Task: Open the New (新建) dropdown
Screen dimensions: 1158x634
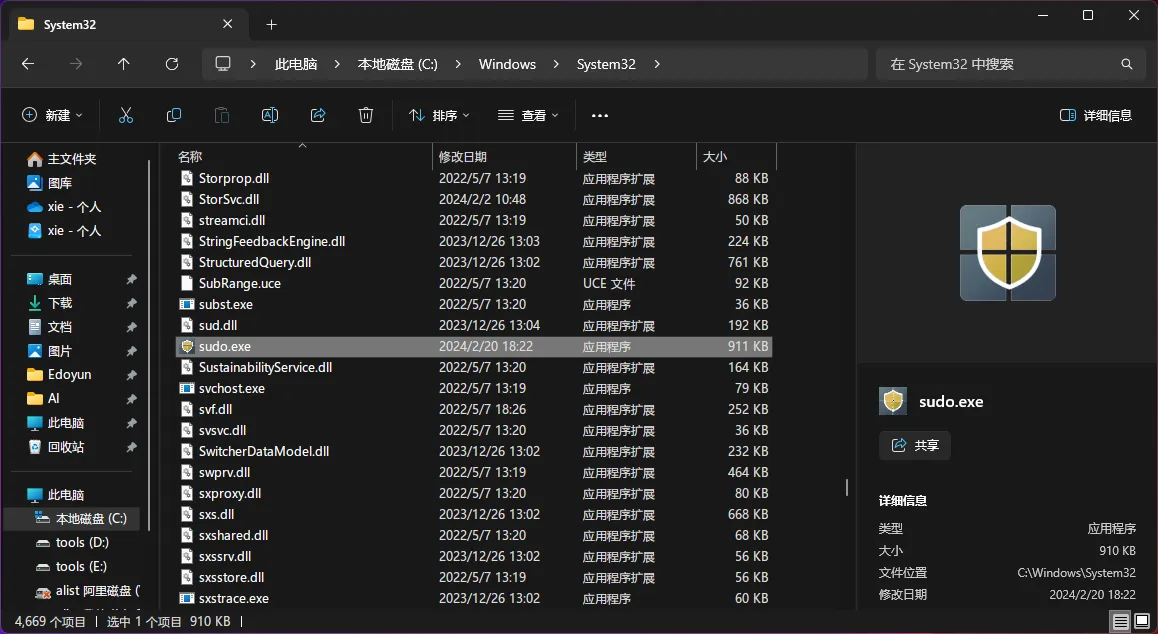Action: pos(52,115)
